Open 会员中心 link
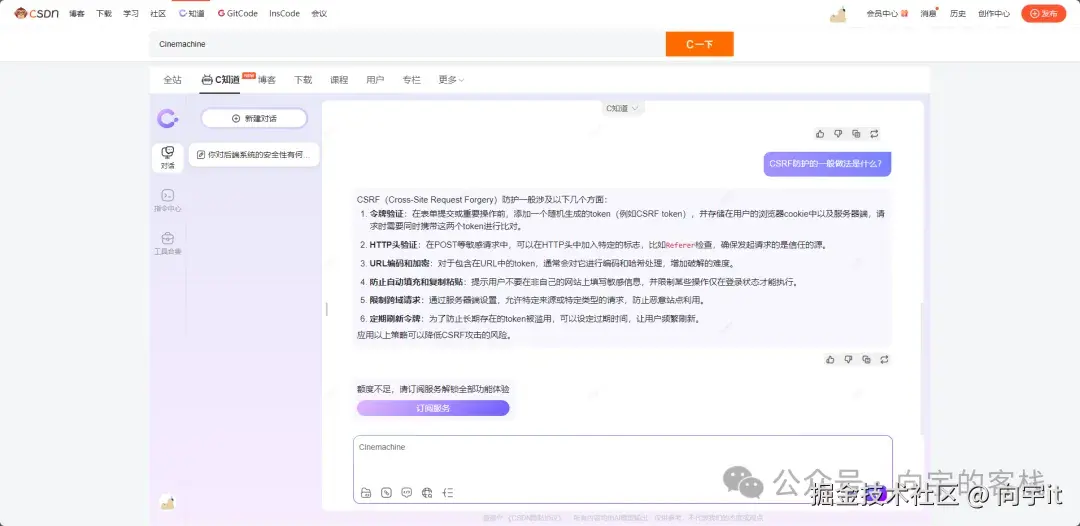The width and height of the screenshot is (1080, 526). [882, 13]
